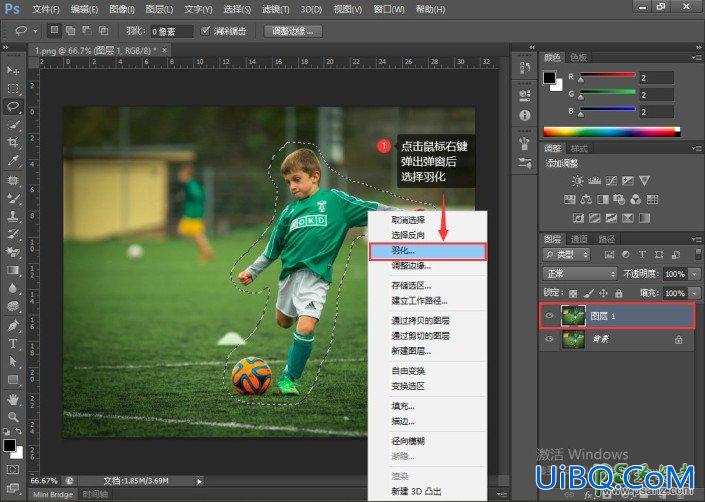Select the Horizontal Type tool
This screenshot has height=502, width=705.
pyautogui.click(x=13, y=344)
